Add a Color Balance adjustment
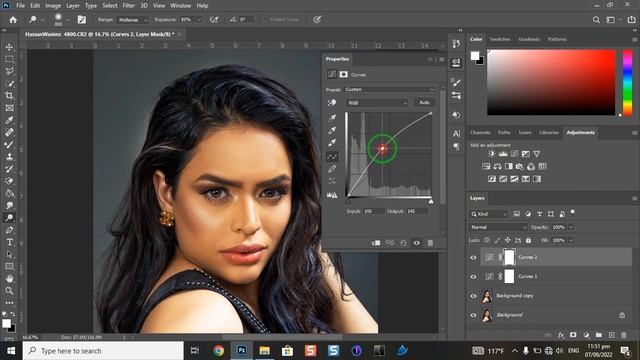The height and width of the screenshot is (360, 640). click(498, 167)
